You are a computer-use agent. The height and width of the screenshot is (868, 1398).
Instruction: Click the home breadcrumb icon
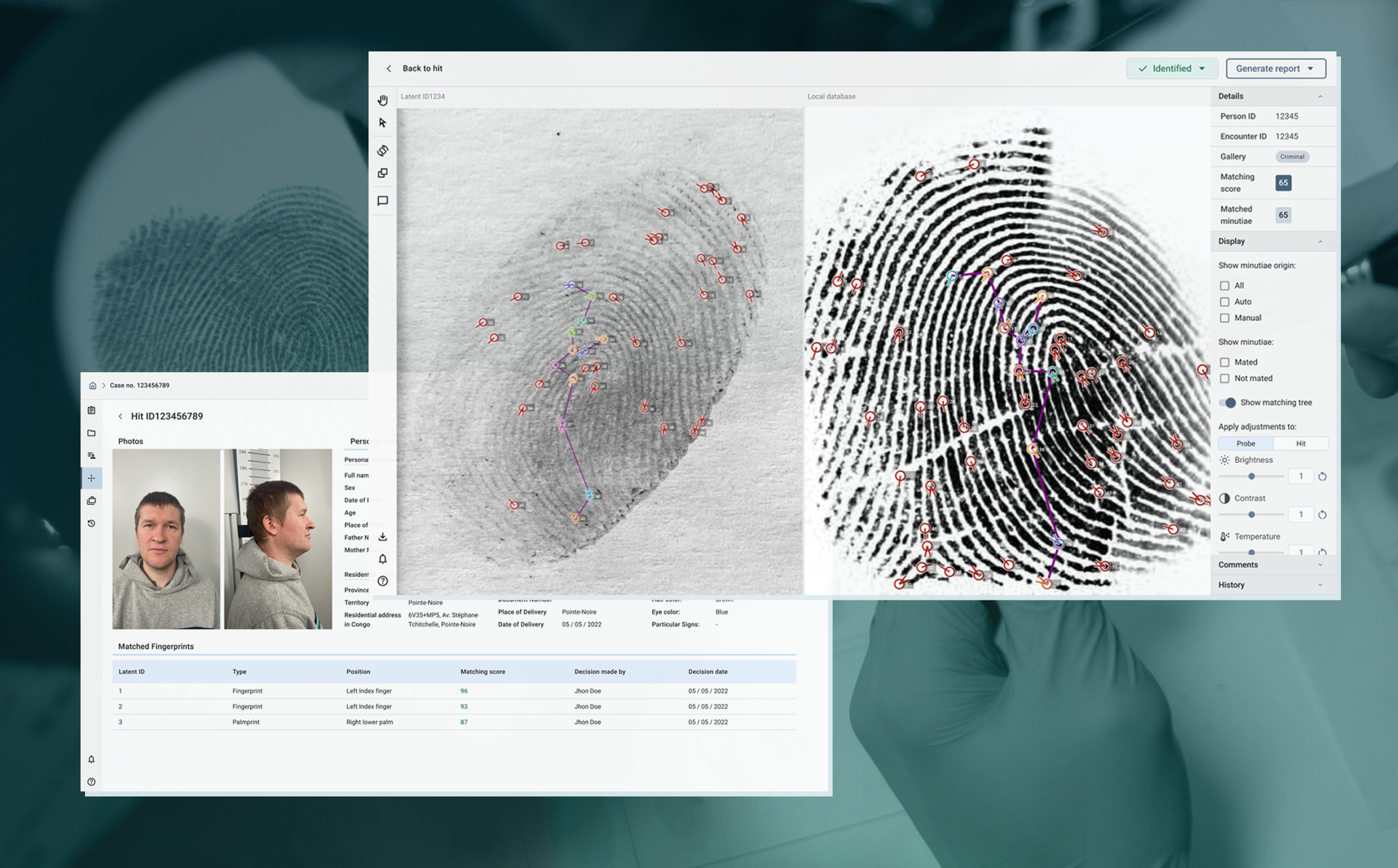click(x=92, y=385)
